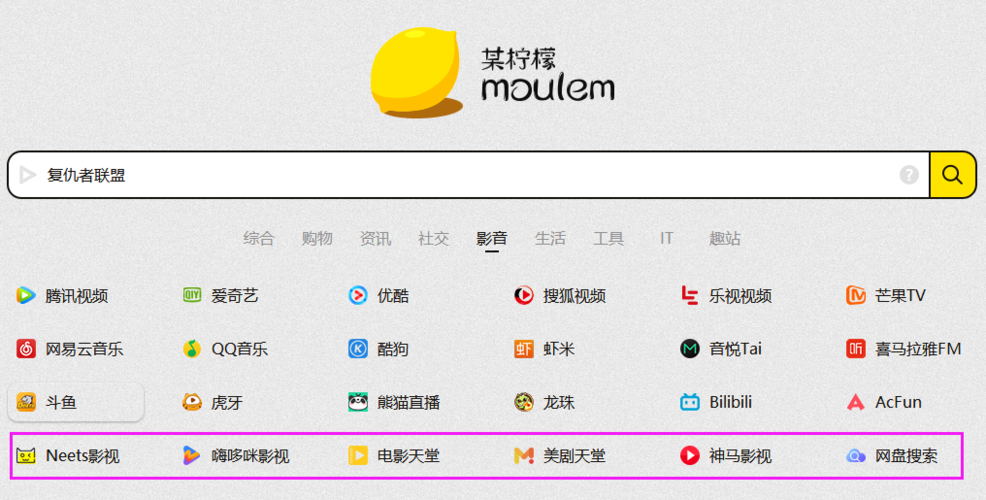986x500 pixels.
Task: Open the 龙珠 link text
Action: 559,403
